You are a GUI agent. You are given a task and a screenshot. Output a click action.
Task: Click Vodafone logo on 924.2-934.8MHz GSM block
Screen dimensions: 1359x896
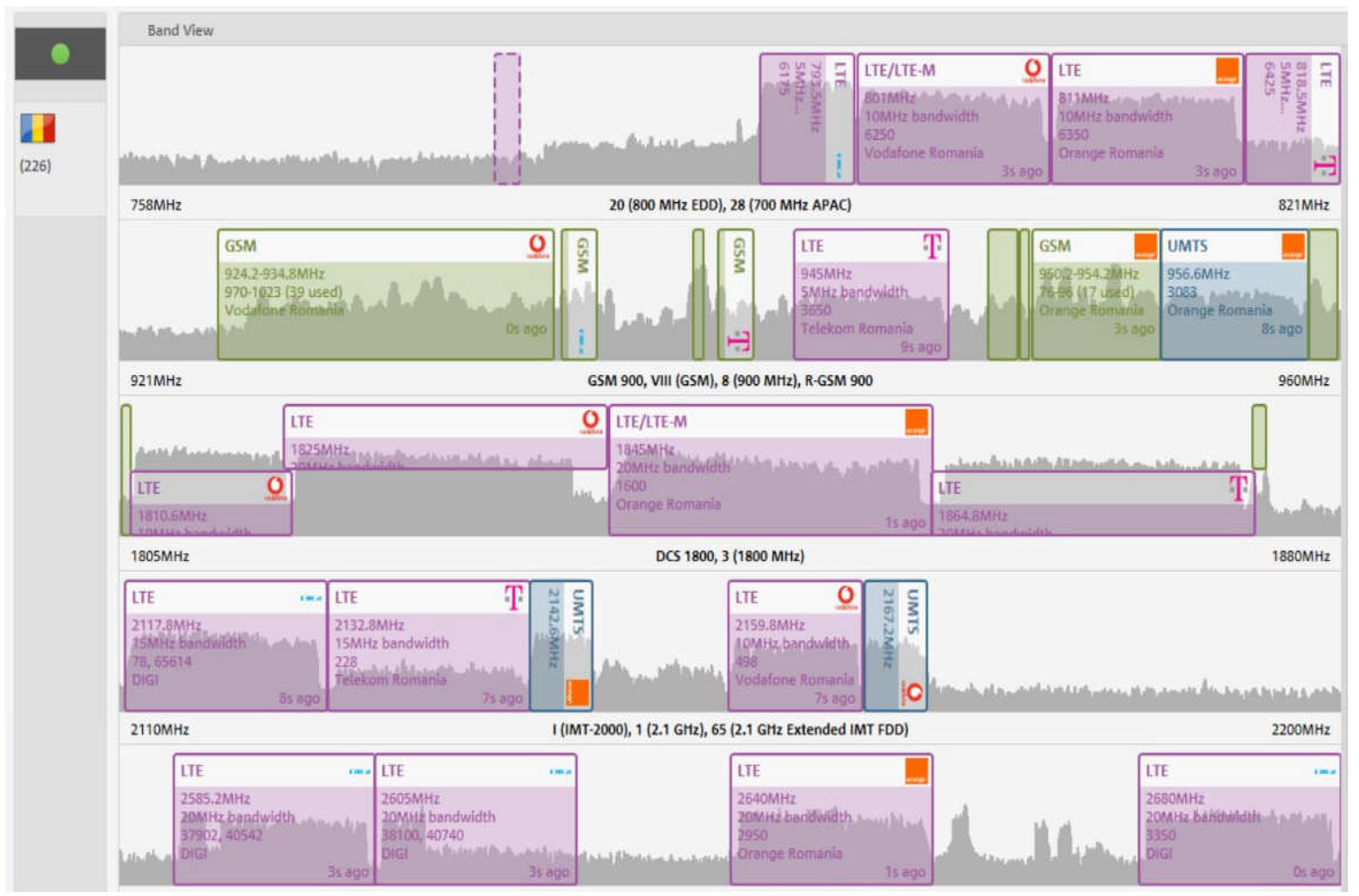pos(537,247)
